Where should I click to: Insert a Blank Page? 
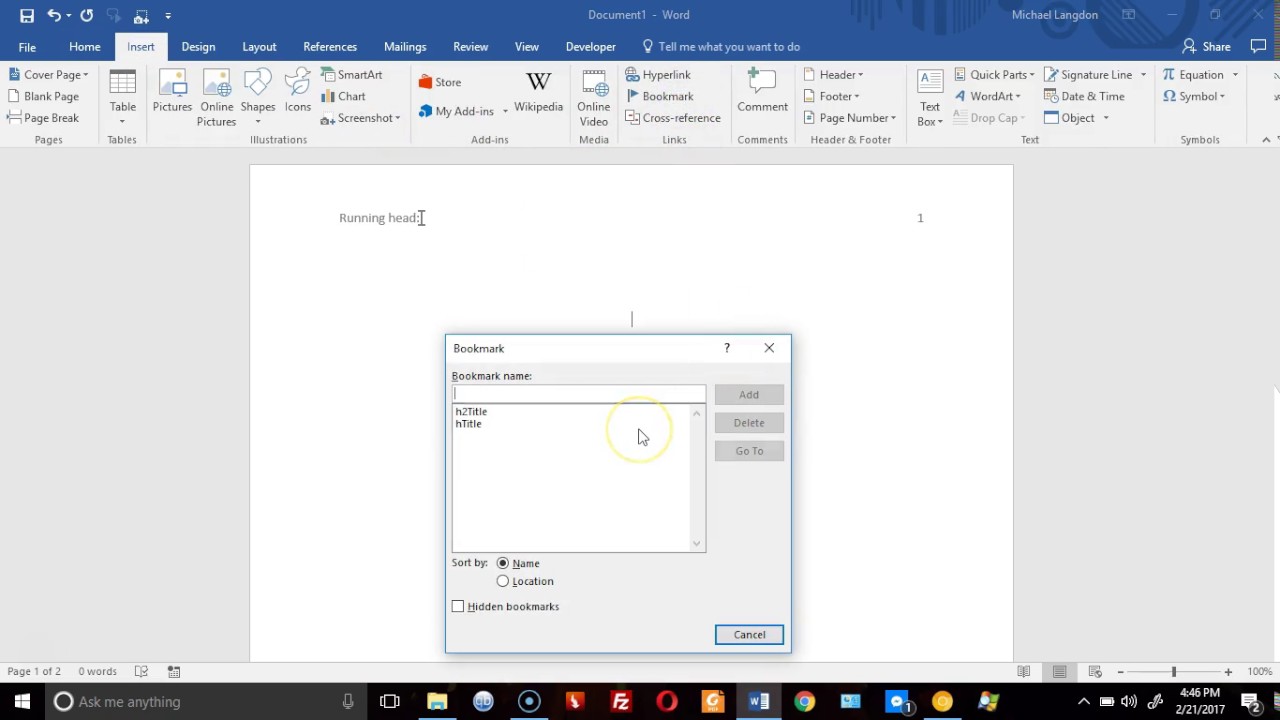[43, 96]
